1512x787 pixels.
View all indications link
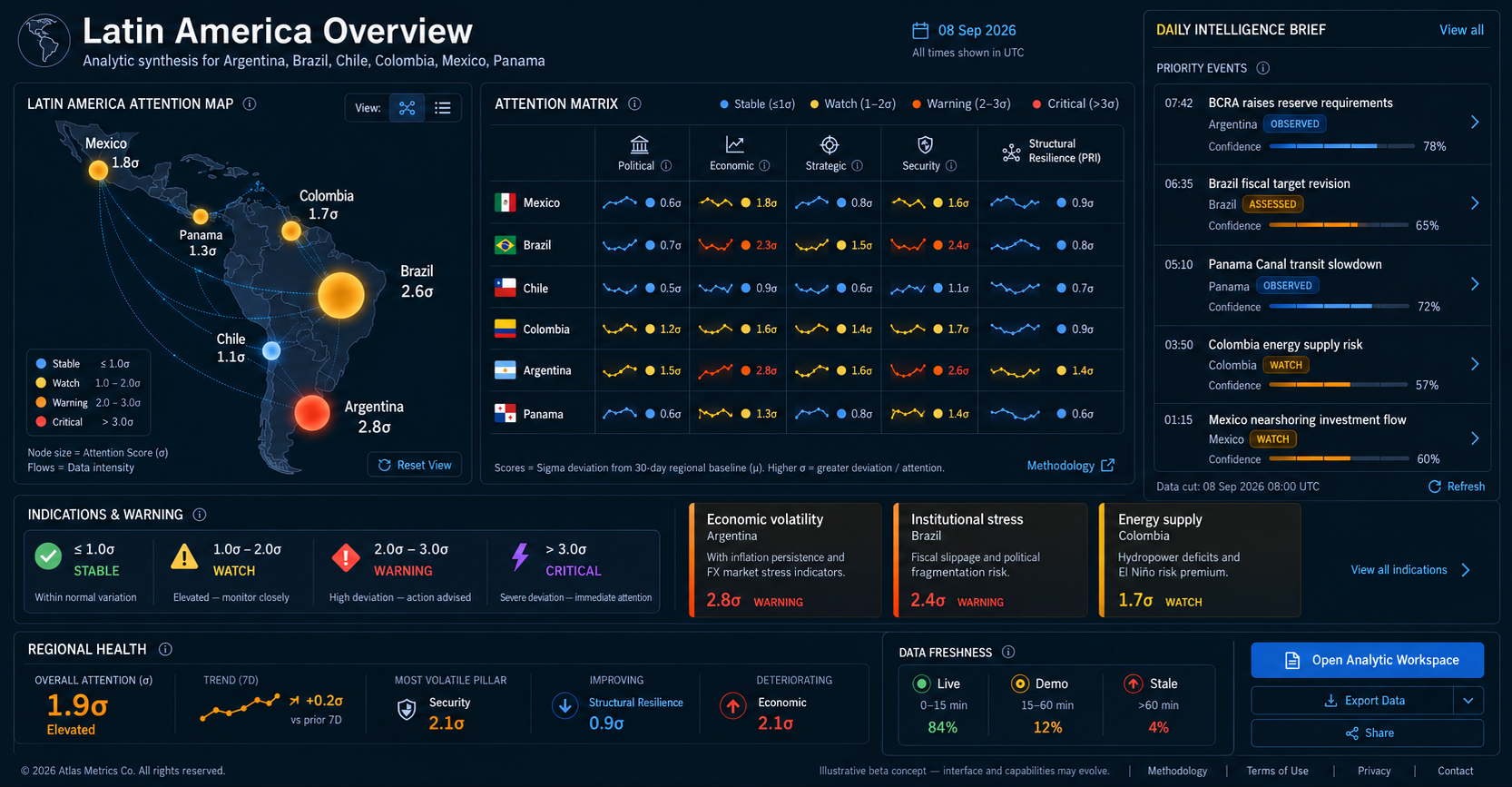[1410, 570]
